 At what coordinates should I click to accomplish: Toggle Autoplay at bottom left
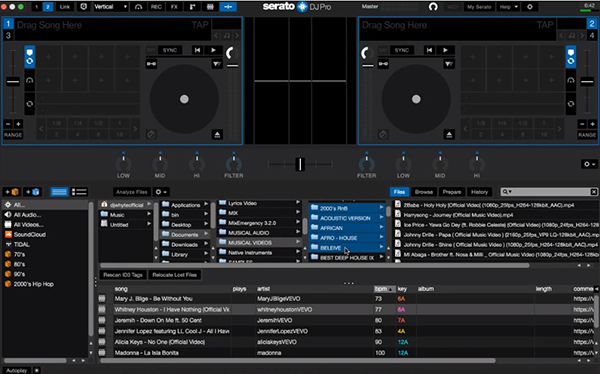(17, 371)
